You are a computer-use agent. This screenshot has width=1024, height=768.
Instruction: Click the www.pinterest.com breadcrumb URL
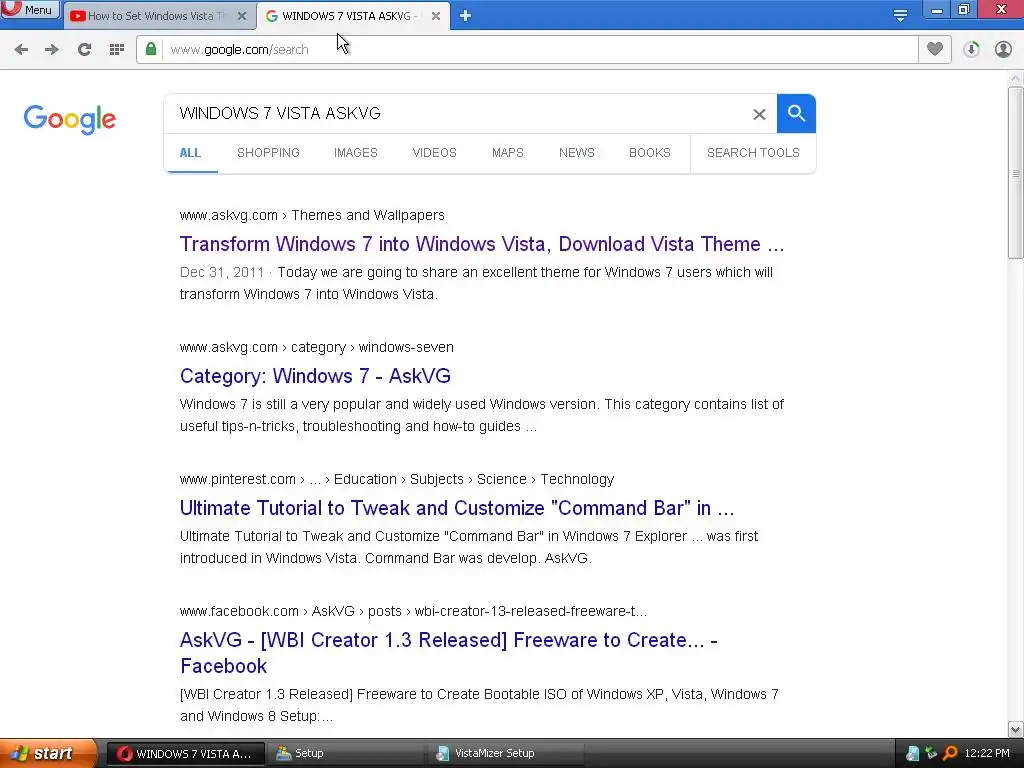point(397,479)
